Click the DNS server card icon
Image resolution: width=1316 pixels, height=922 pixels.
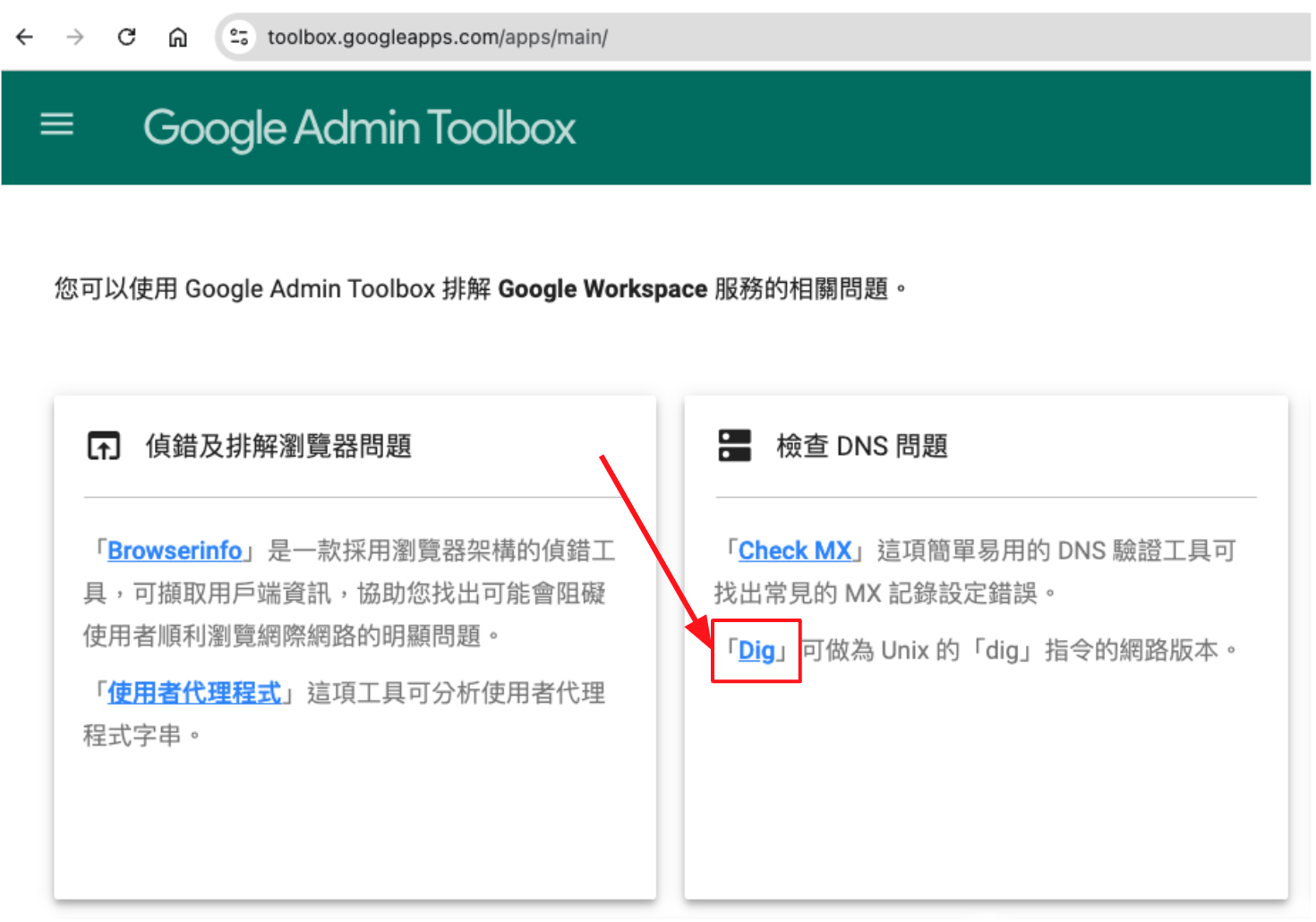[x=735, y=445]
